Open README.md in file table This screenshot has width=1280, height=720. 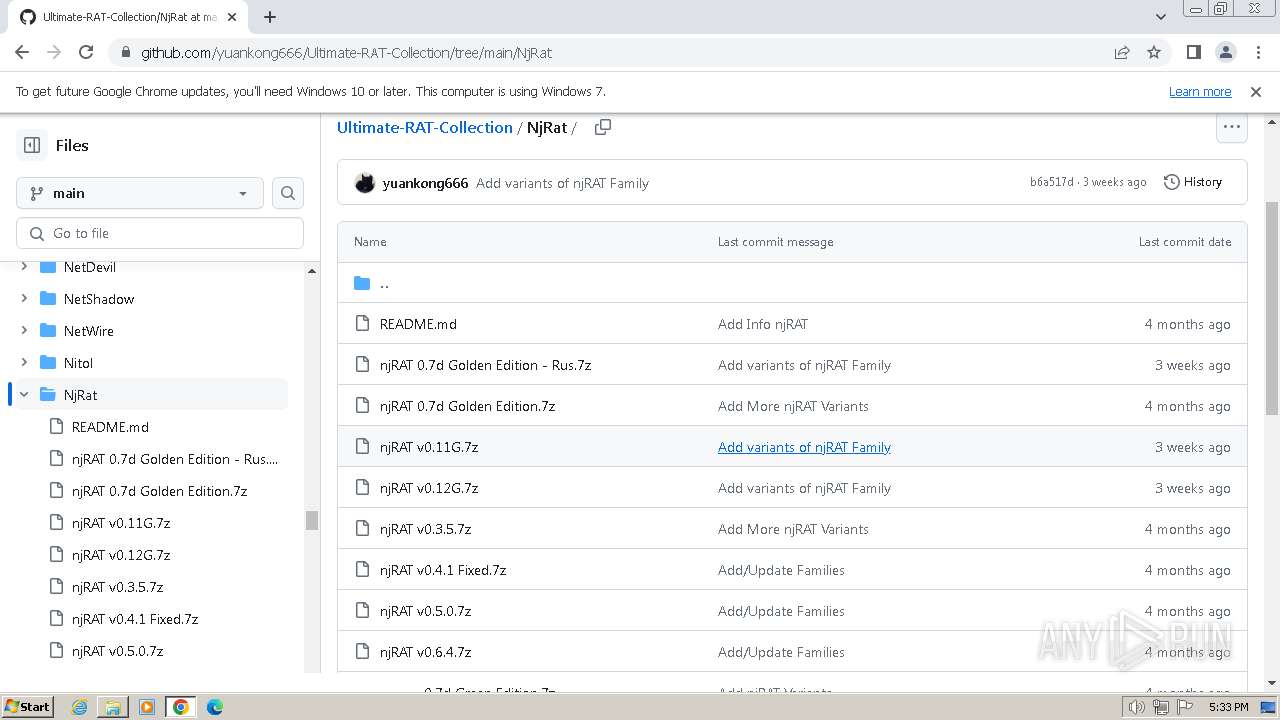click(x=418, y=324)
